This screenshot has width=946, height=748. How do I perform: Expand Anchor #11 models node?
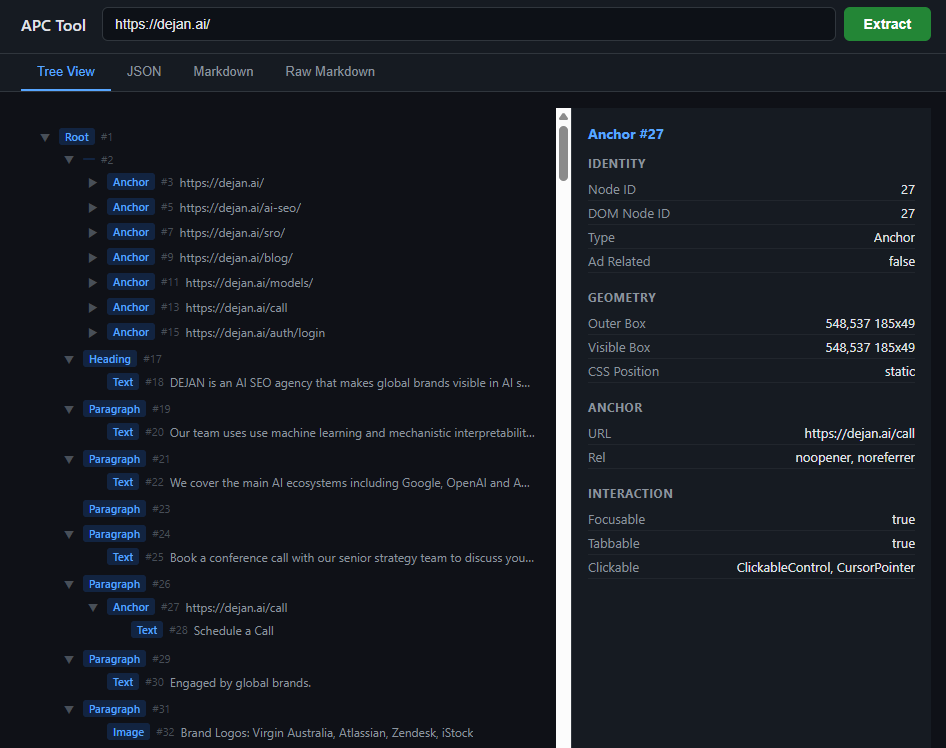92,283
